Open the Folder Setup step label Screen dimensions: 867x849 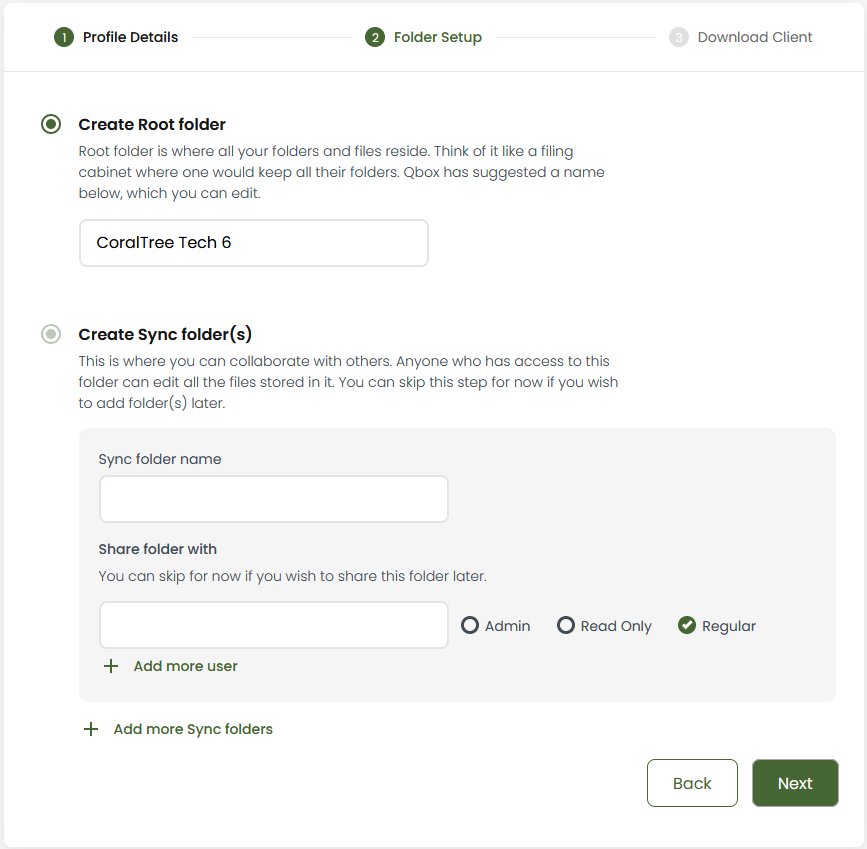437,37
